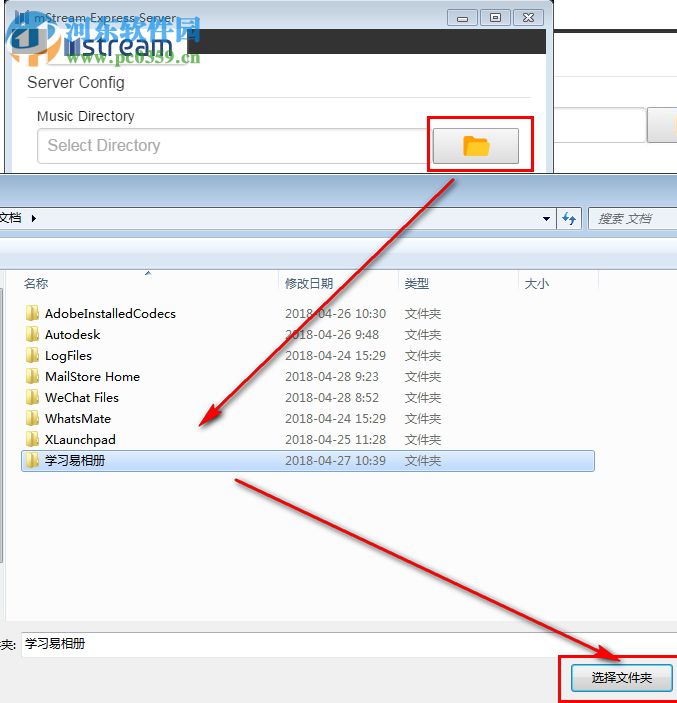Expand the 文档 breadcrumb arrow

(x=34, y=218)
